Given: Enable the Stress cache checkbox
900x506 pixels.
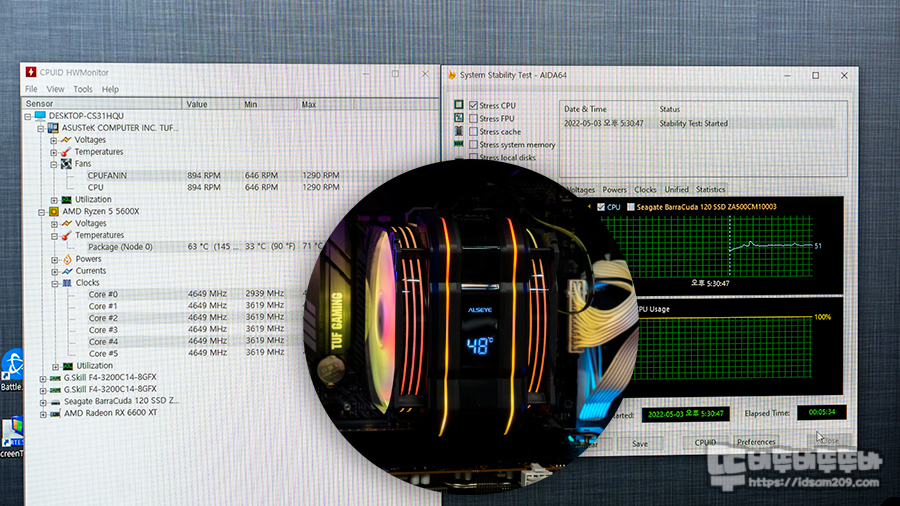Looking at the screenshot, I should [474, 131].
